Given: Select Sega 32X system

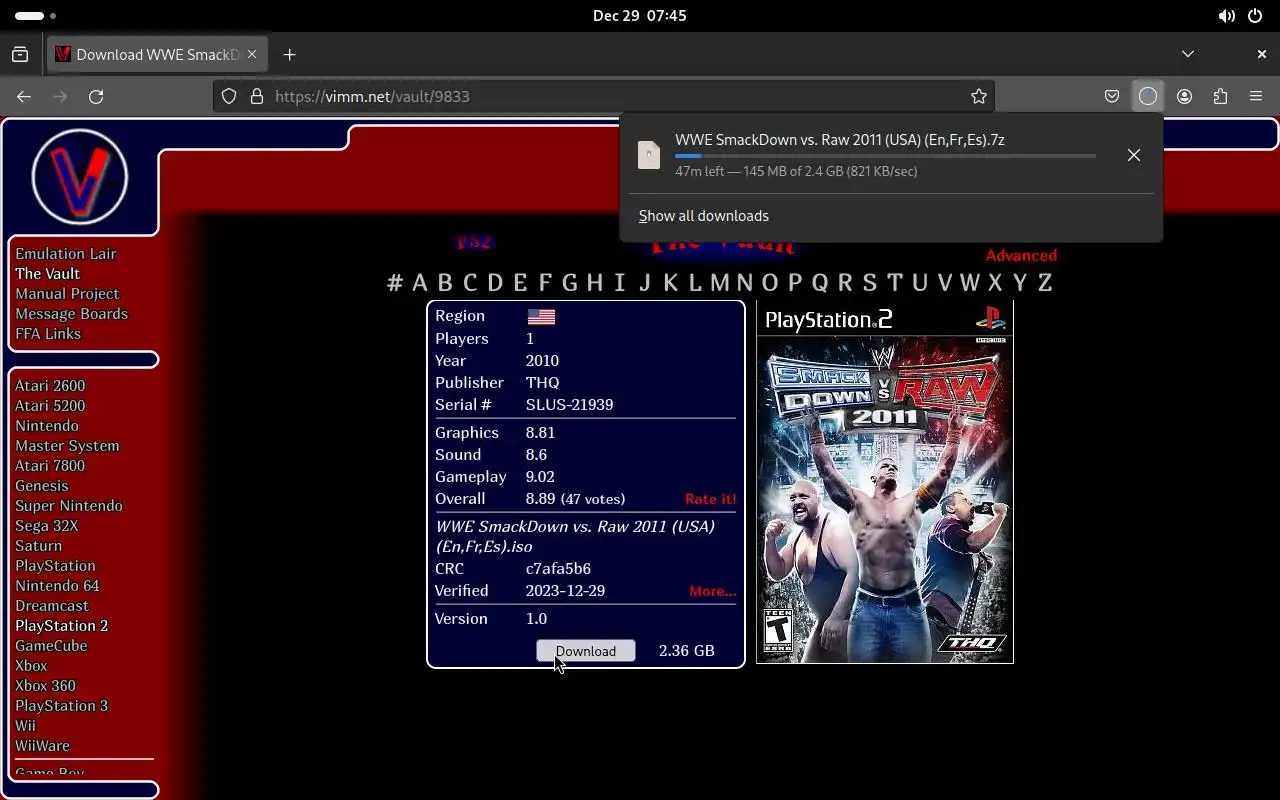Looking at the screenshot, I should [x=46, y=526].
